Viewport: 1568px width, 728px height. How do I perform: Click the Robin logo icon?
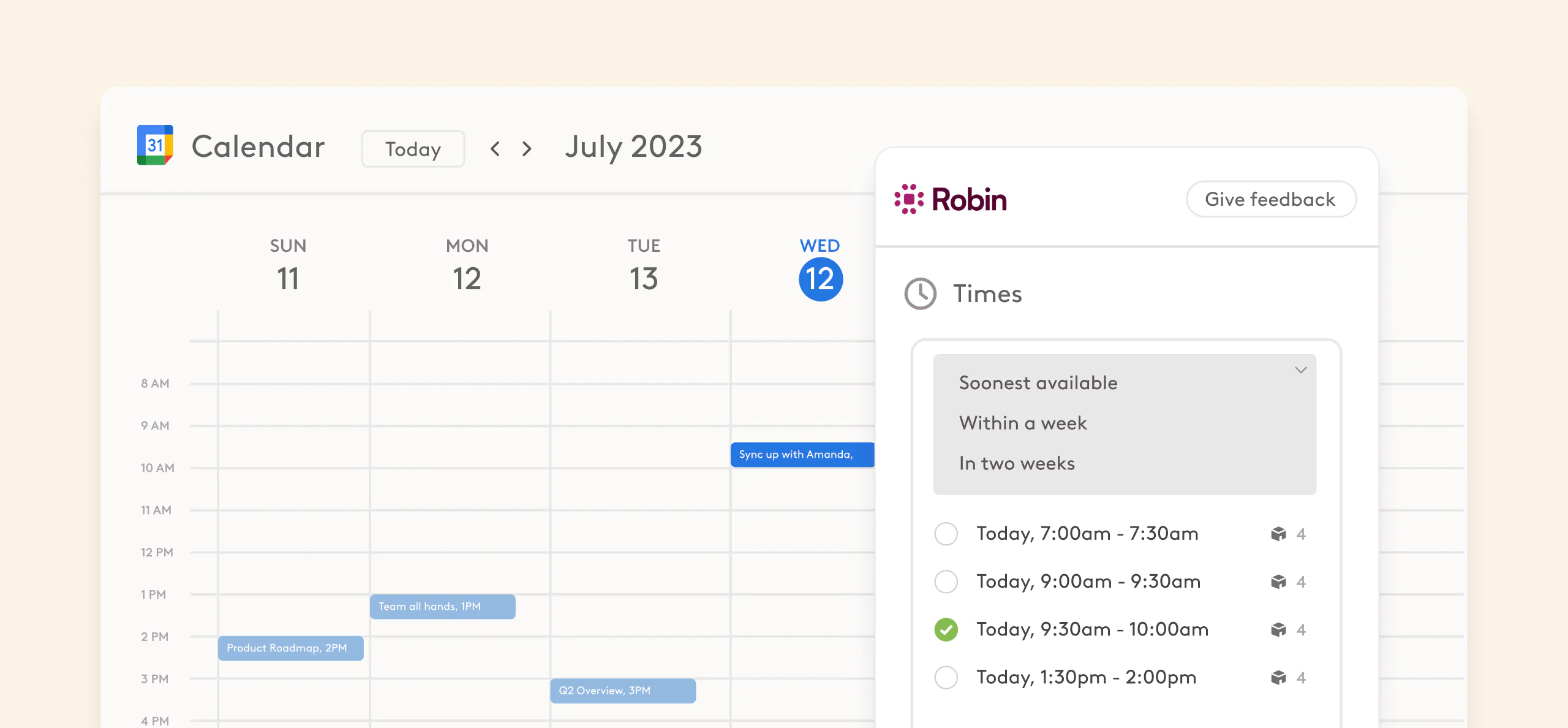pyautogui.click(x=909, y=199)
